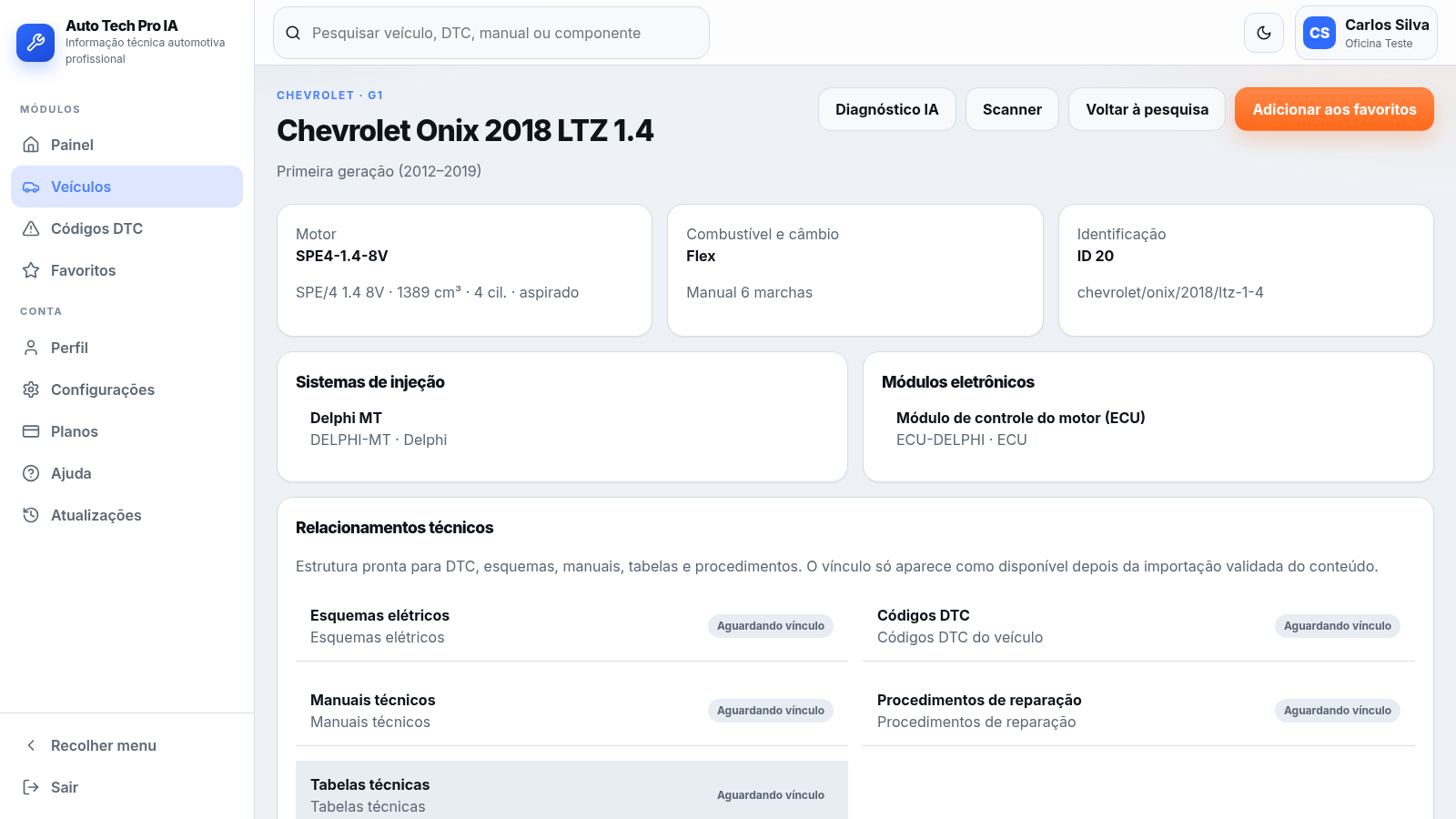Click Voltar à pesquisa

click(1147, 109)
